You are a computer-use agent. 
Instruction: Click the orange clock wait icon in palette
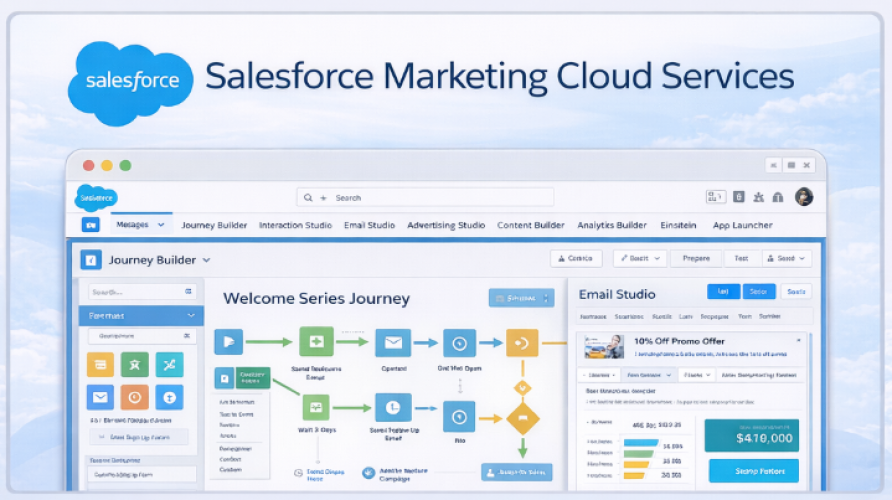click(x=135, y=397)
